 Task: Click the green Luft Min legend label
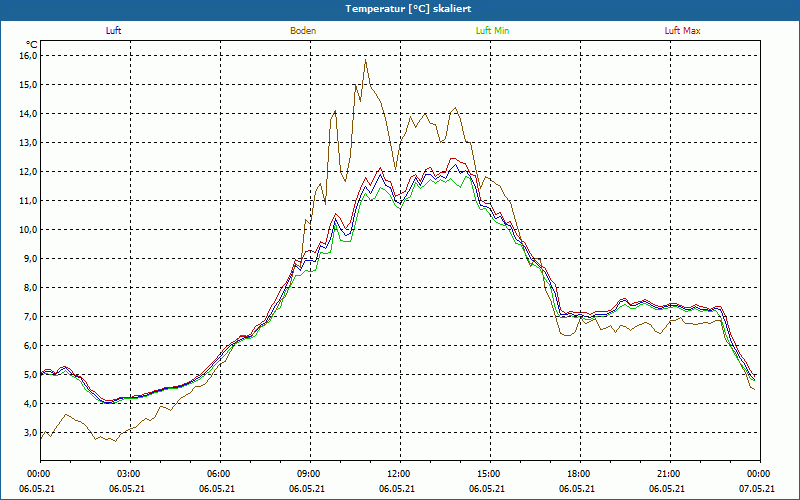click(x=492, y=31)
